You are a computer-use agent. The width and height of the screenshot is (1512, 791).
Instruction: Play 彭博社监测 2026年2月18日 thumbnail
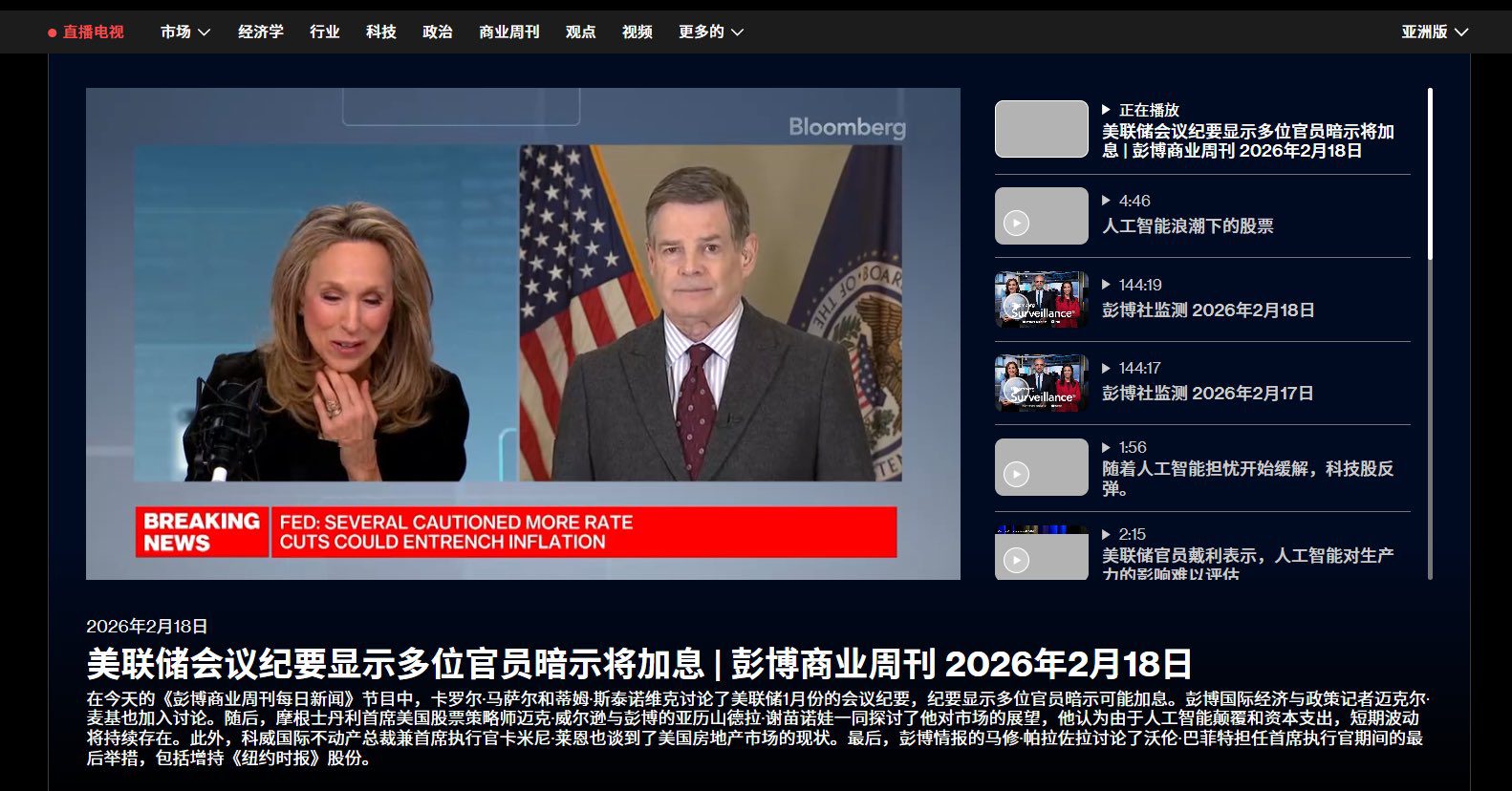tap(1042, 299)
